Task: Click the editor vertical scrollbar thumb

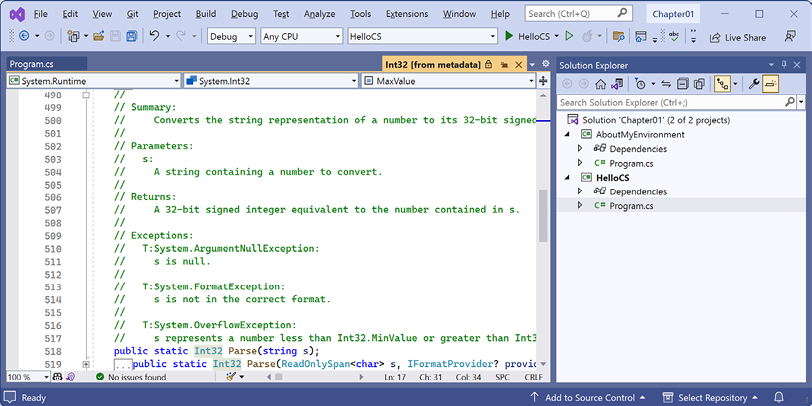Action: tap(543, 215)
